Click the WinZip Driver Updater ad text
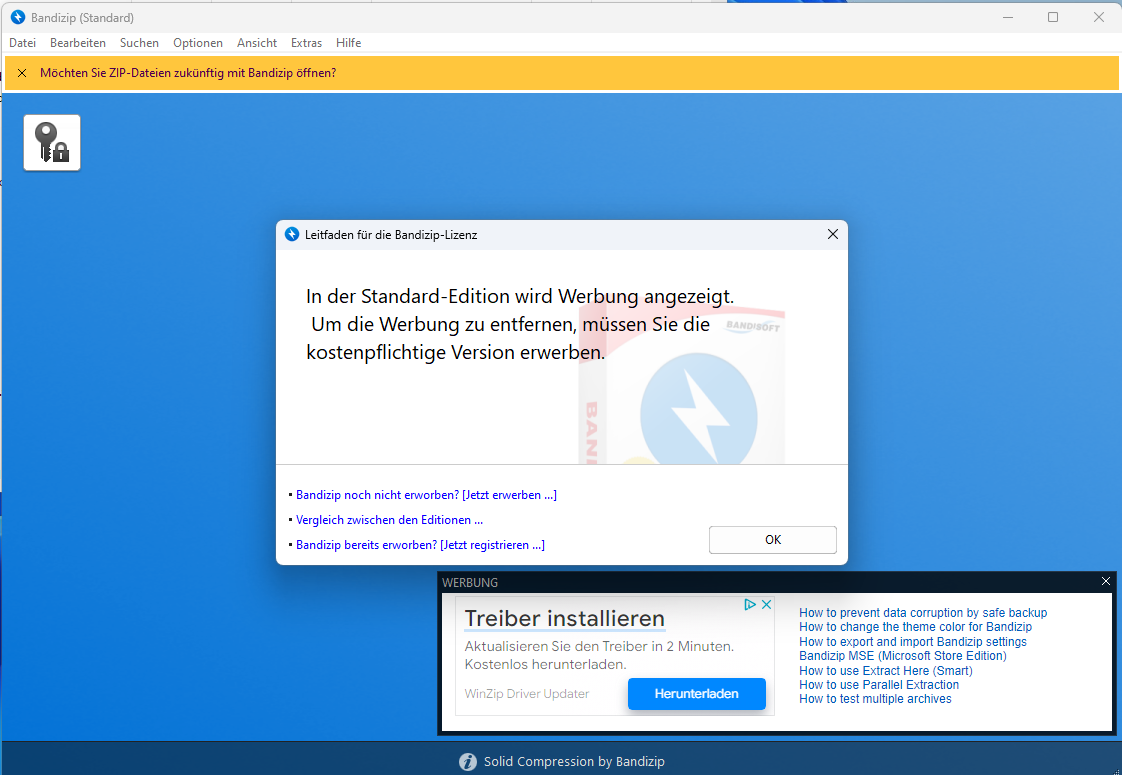Screen dimensions: 1122x775 coord(527,693)
